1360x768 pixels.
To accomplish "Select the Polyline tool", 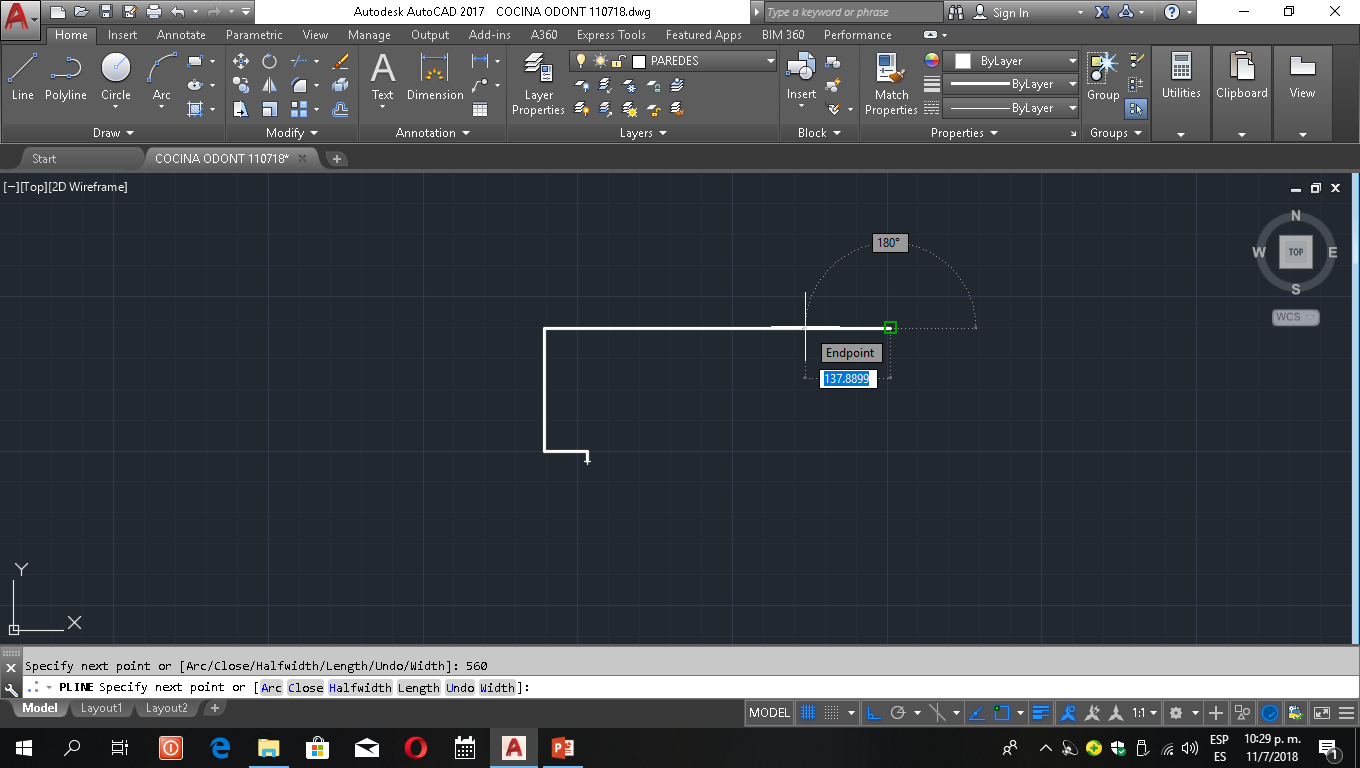I will [x=66, y=77].
